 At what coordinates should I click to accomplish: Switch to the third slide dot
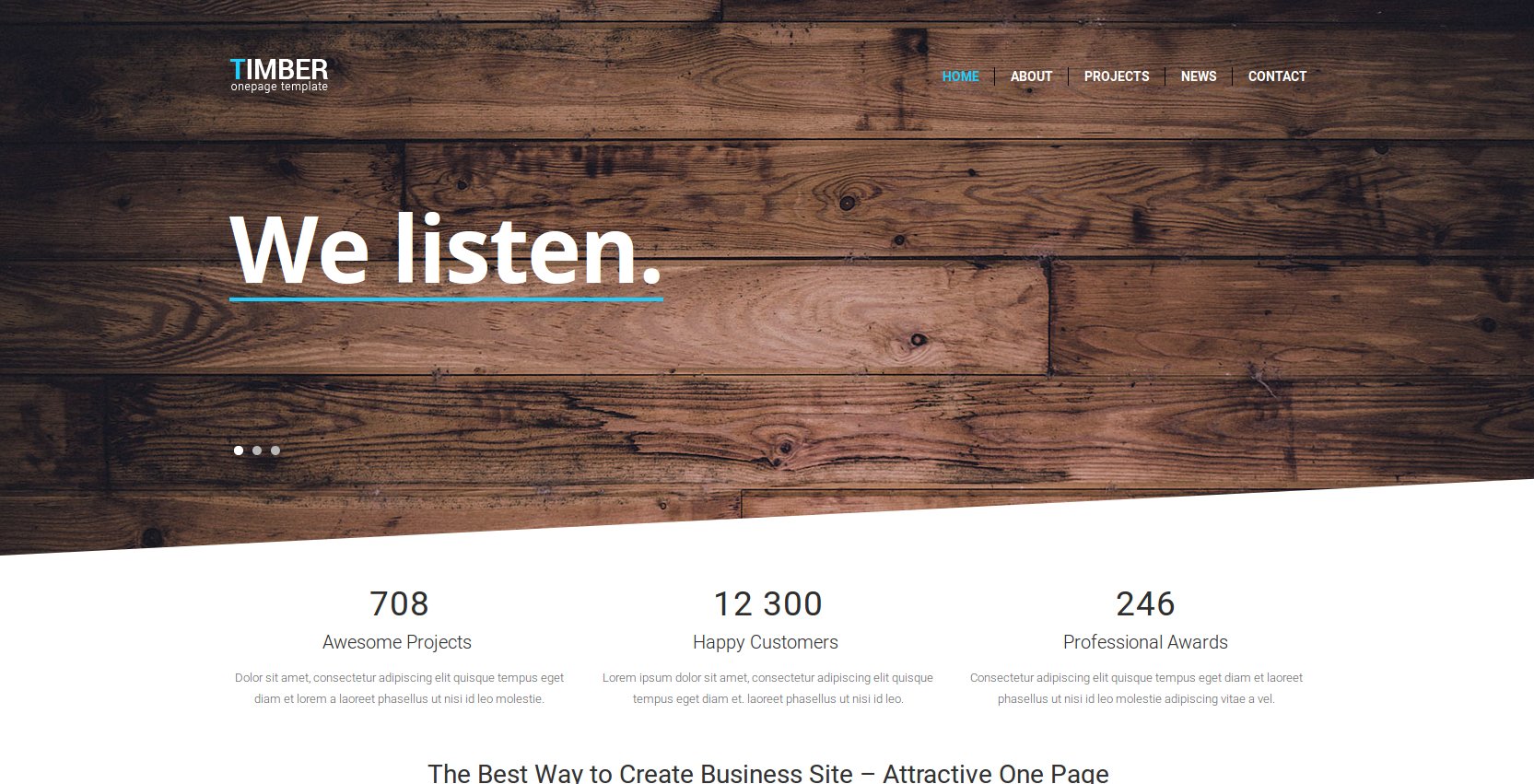coord(275,451)
